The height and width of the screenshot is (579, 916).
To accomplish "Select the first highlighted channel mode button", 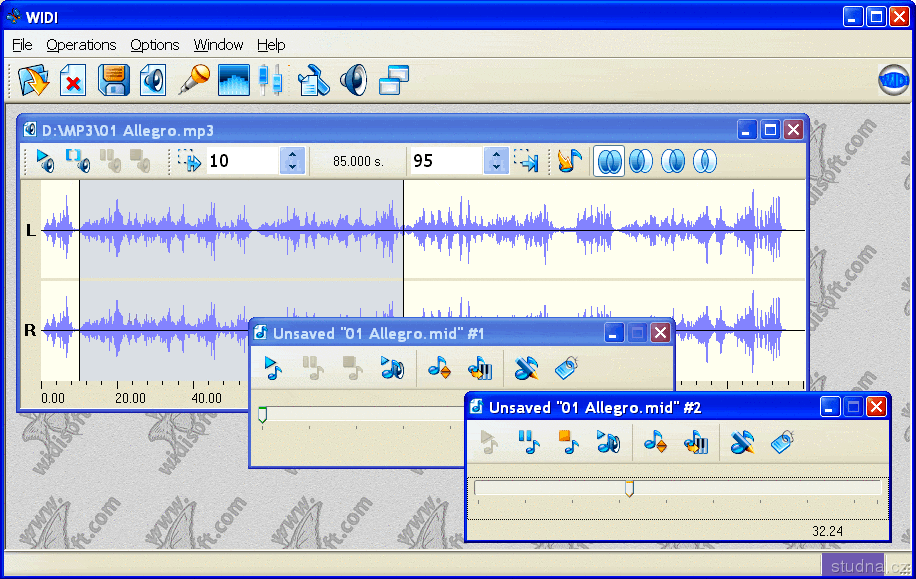I will (x=609, y=160).
